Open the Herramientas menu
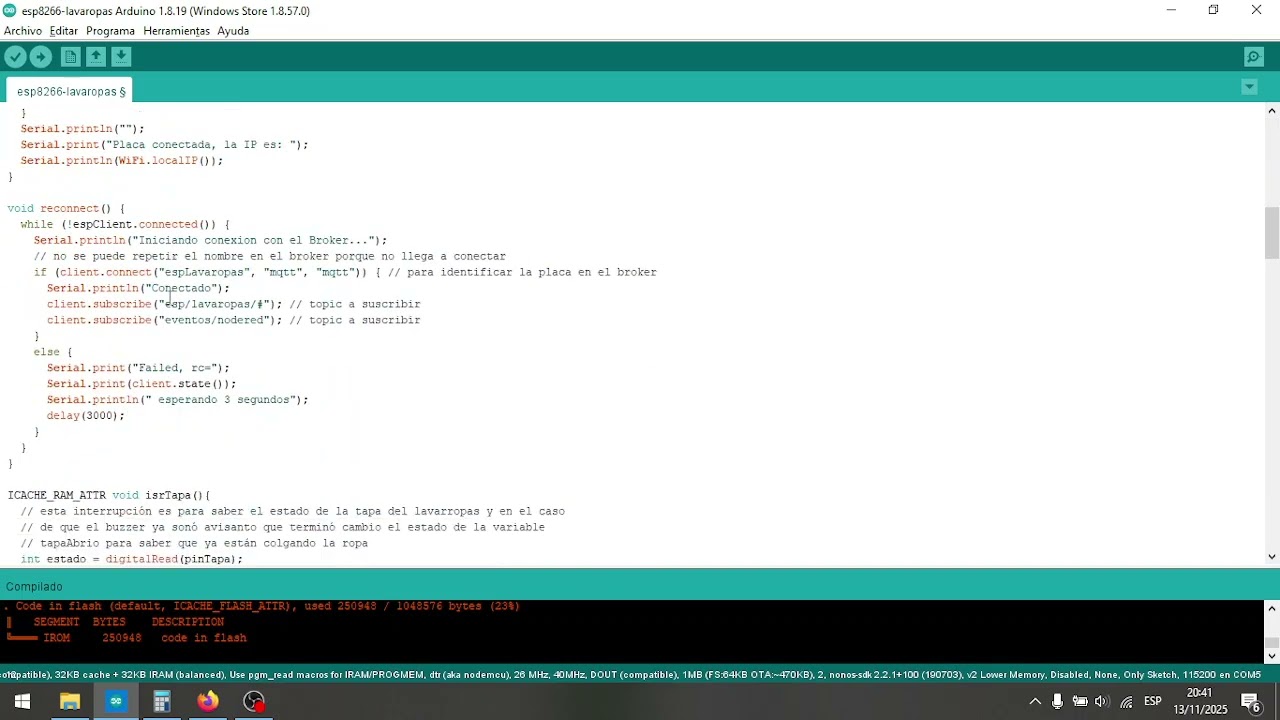Image resolution: width=1280 pixels, height=720 pixels. coord(176,31)
